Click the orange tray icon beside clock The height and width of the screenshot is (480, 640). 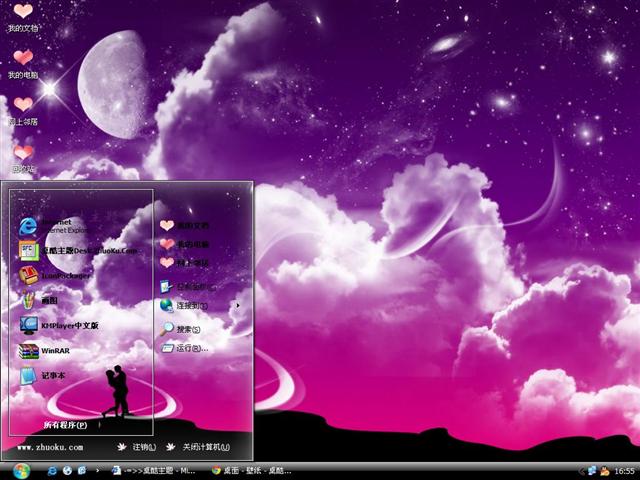coord(604,471)
